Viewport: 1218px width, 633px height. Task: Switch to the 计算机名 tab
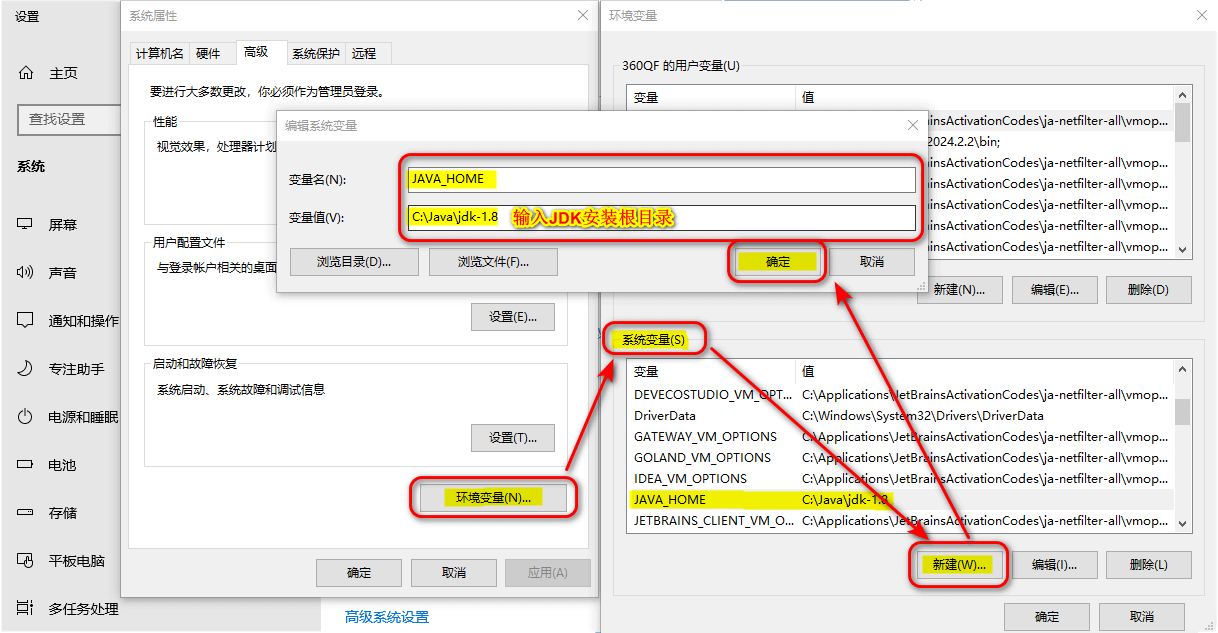[x=160, y=53]
